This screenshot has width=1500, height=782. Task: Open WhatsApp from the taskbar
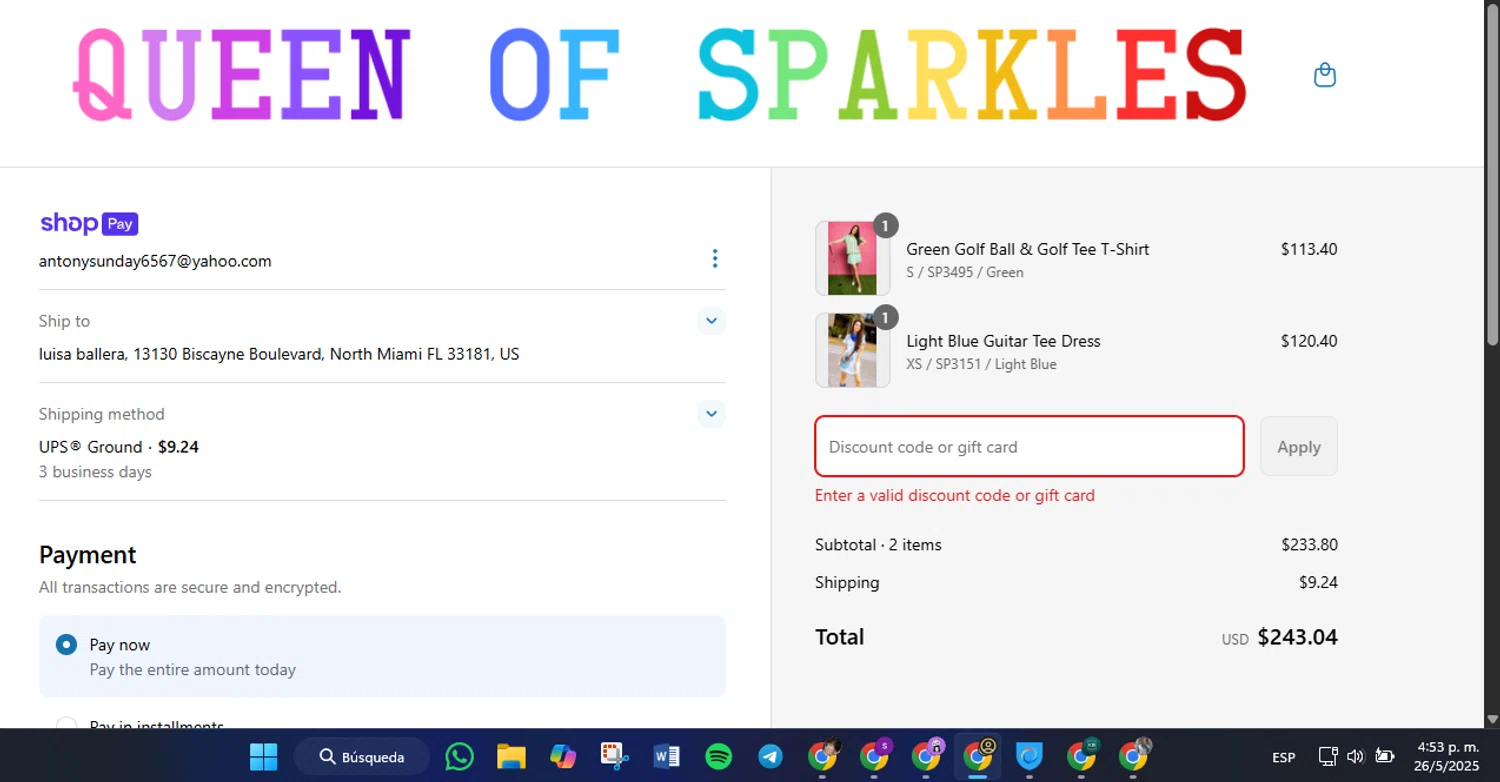[x=459, y=757]
